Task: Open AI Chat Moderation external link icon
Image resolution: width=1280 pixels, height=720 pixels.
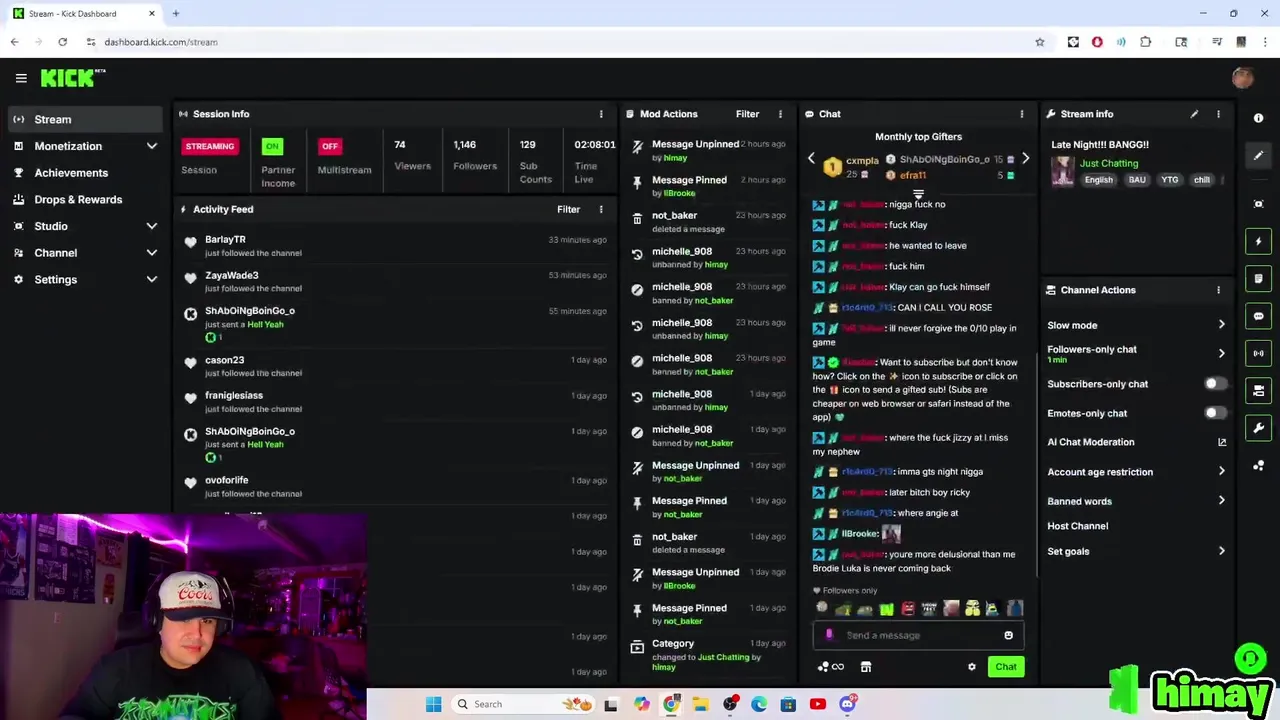Action: (x=1221, y=442)
